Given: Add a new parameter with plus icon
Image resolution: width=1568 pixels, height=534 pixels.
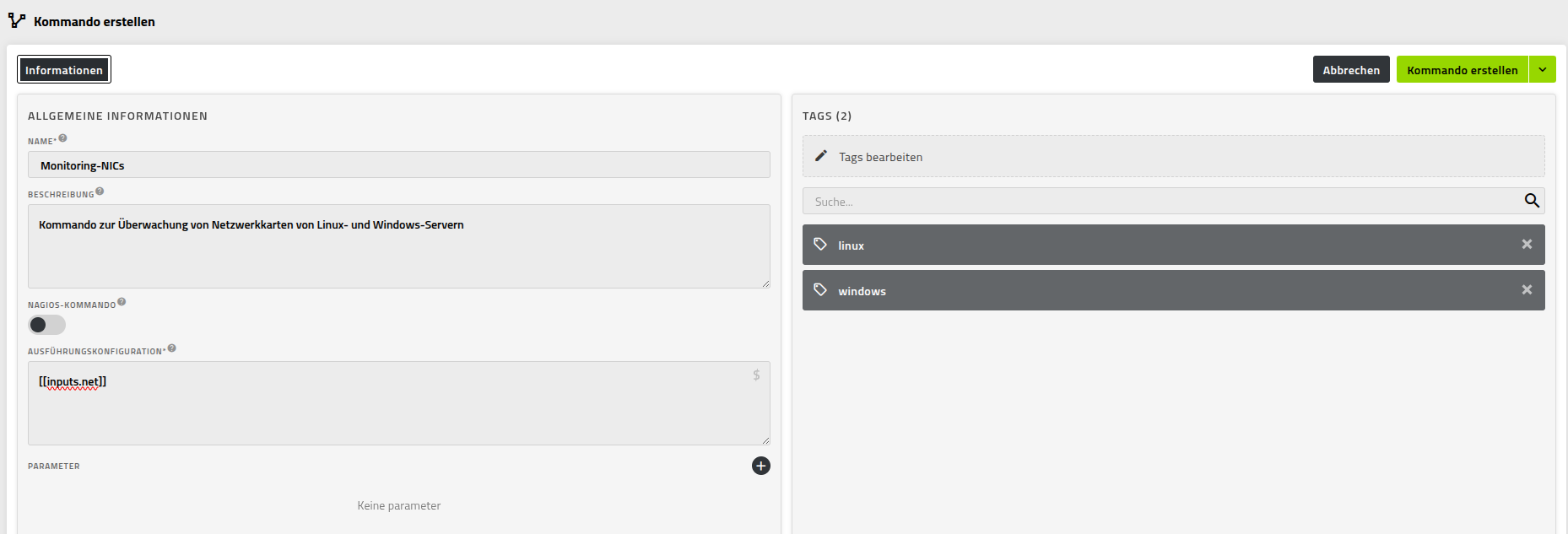Looking at the screenshot, I should (760, 466).
